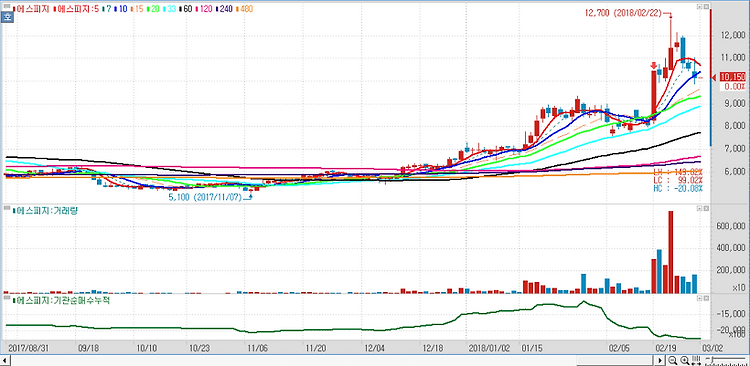Click institutional net-buy panel maximize icon

click(x=699, y=298)
